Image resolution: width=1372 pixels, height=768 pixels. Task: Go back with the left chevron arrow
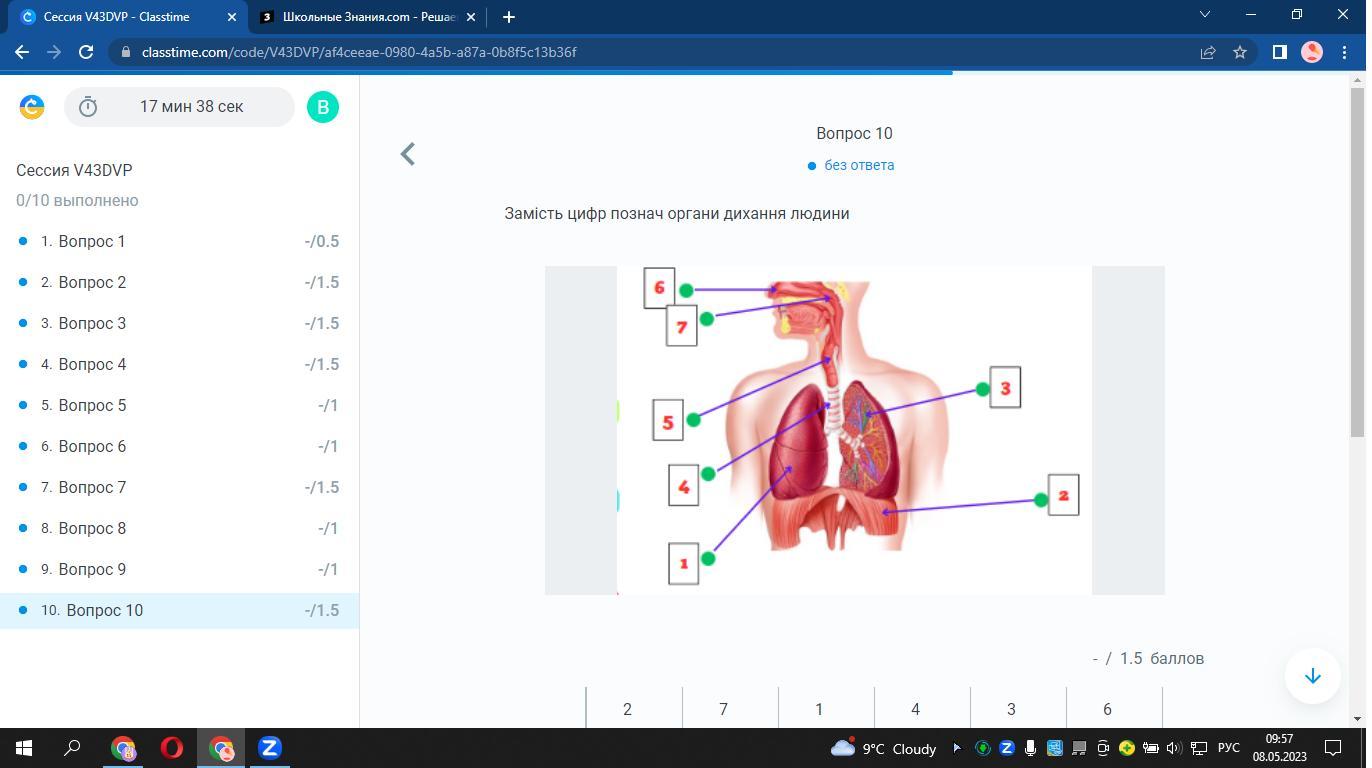coord(408,154)
